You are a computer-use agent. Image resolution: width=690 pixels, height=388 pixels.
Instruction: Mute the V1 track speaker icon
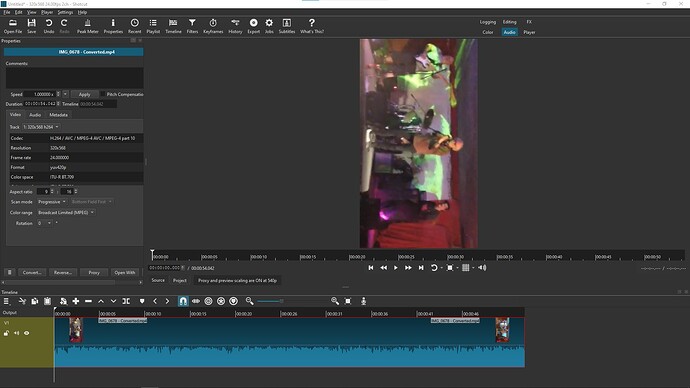pos(16,333)
